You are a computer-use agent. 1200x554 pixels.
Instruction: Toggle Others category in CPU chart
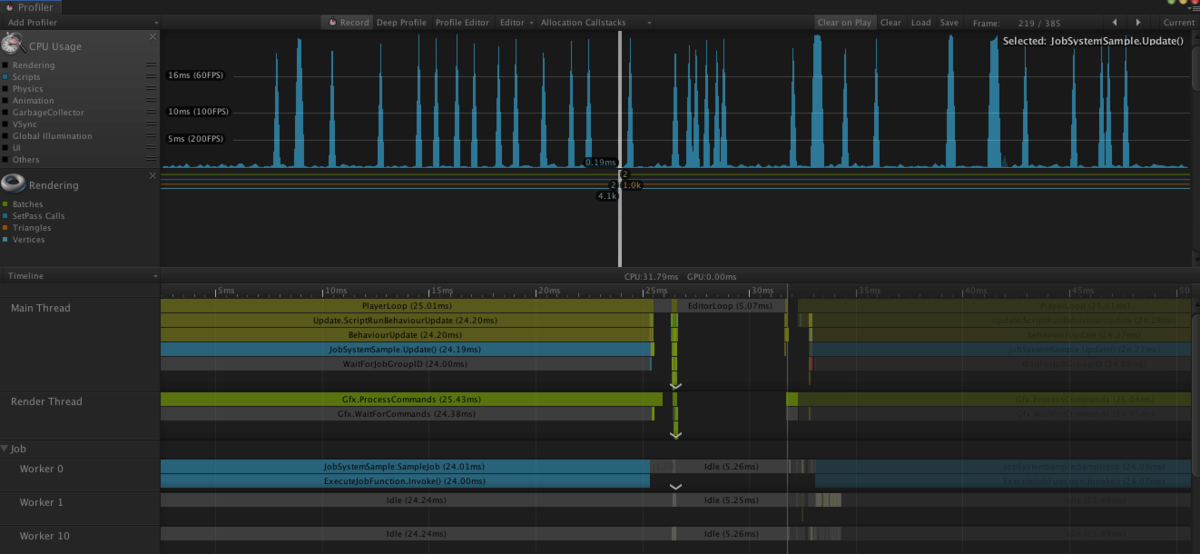[5, 160]
